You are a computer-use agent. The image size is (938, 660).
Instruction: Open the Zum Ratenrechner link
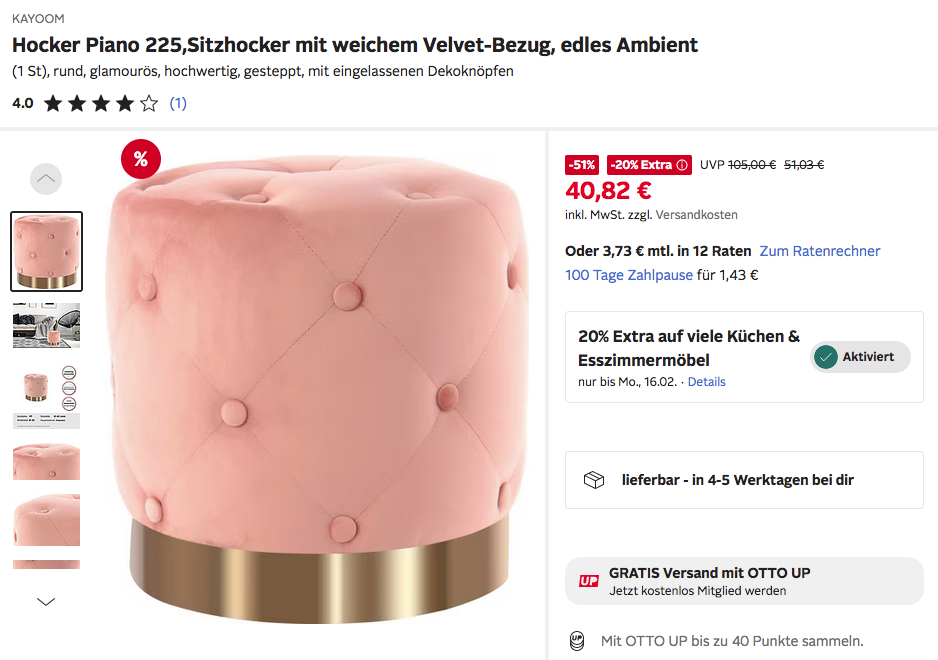click(820, 251)
